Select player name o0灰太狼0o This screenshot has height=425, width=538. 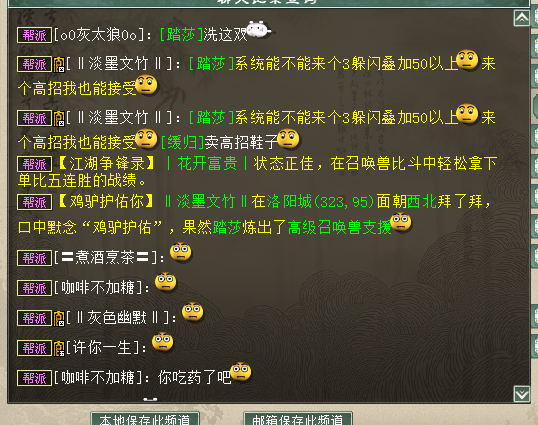point(98,35)
